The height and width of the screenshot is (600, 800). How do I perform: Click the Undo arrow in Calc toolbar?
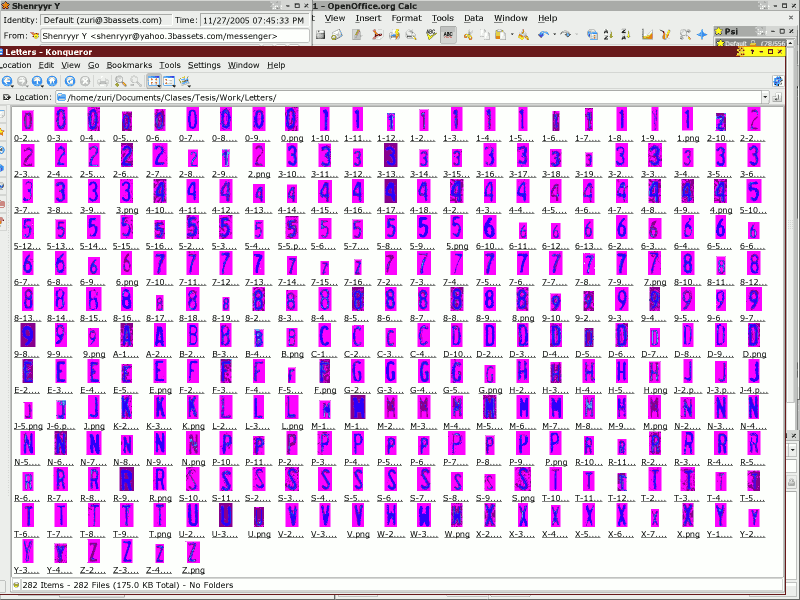[543, 34]
